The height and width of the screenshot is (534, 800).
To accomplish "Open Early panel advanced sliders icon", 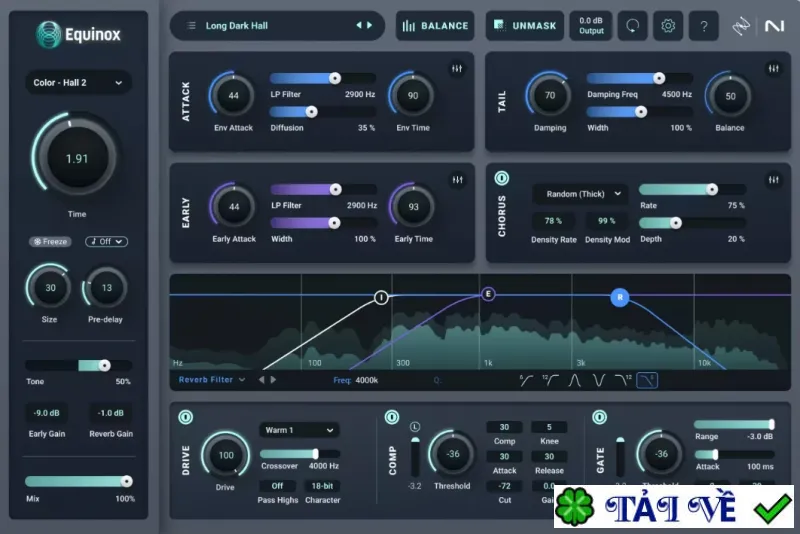I will (x=457, y=180).
